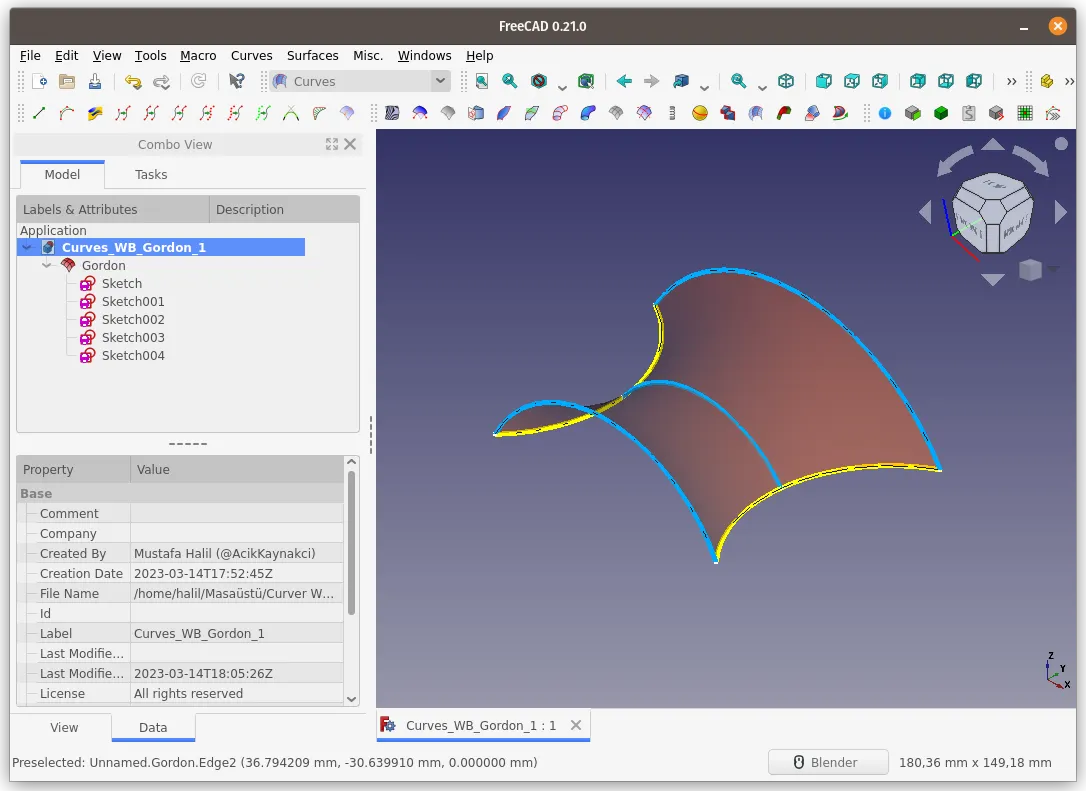
Task: Switch to isometric view cube icon
Action: point(786,82)
